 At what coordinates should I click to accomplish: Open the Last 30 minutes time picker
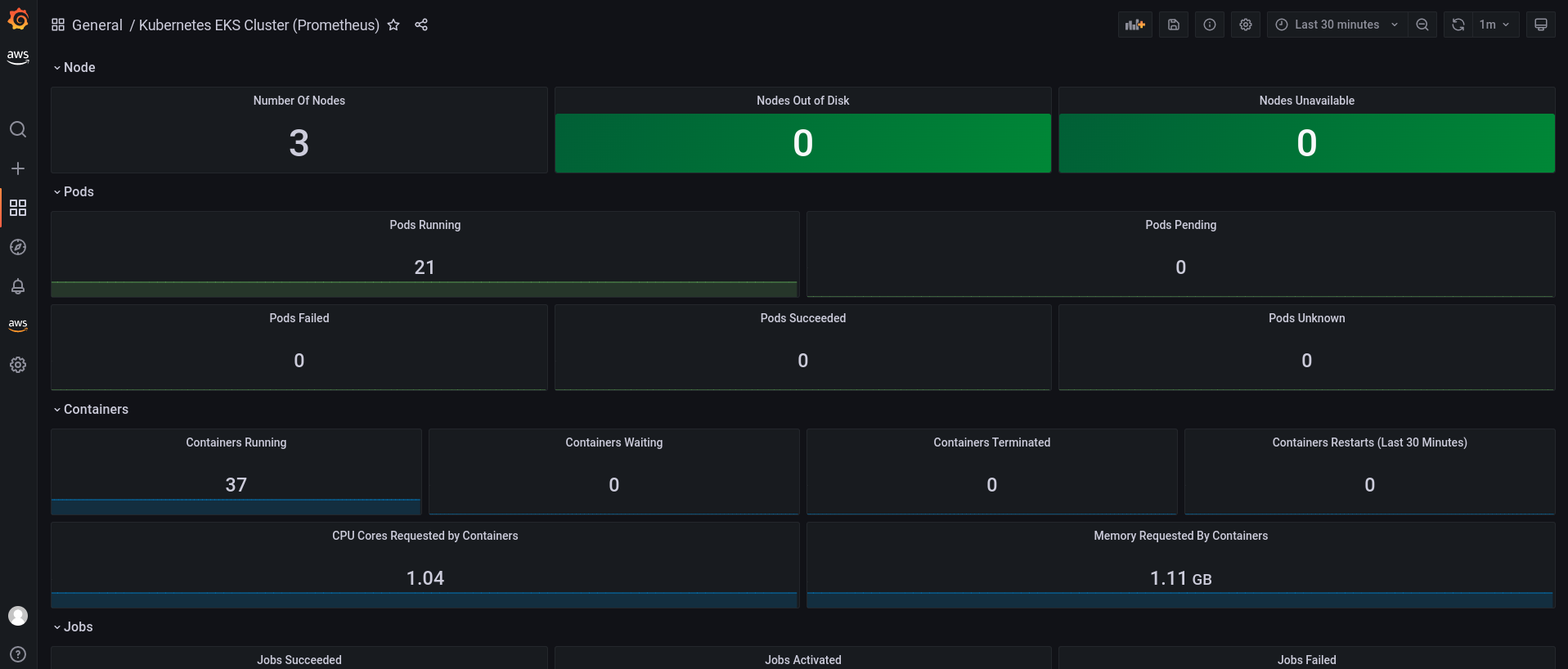coord(1337,25)
